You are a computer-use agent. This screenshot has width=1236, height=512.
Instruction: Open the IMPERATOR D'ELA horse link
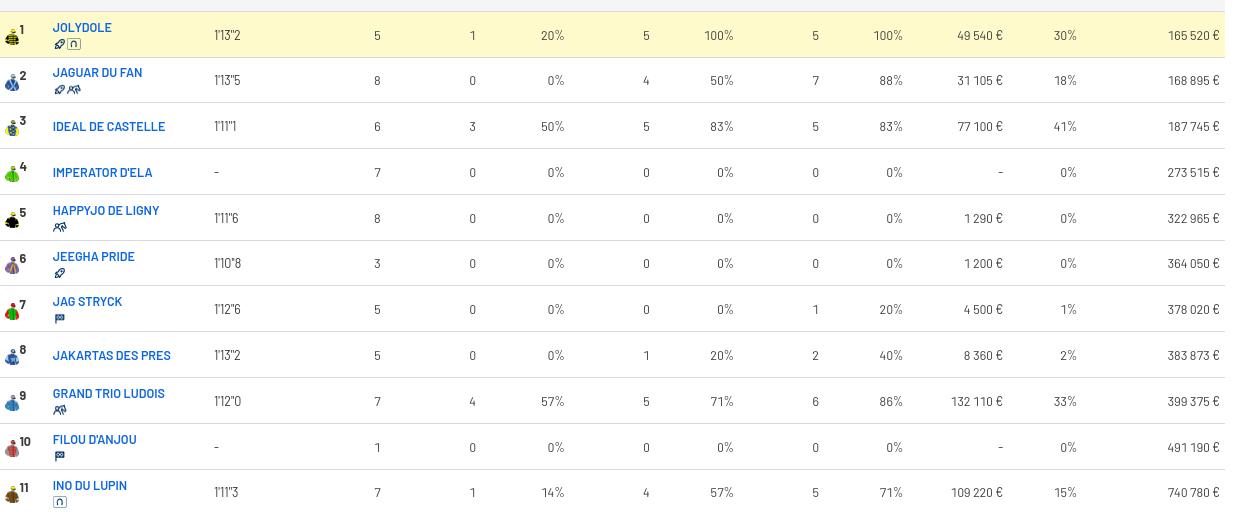(102, 173)
